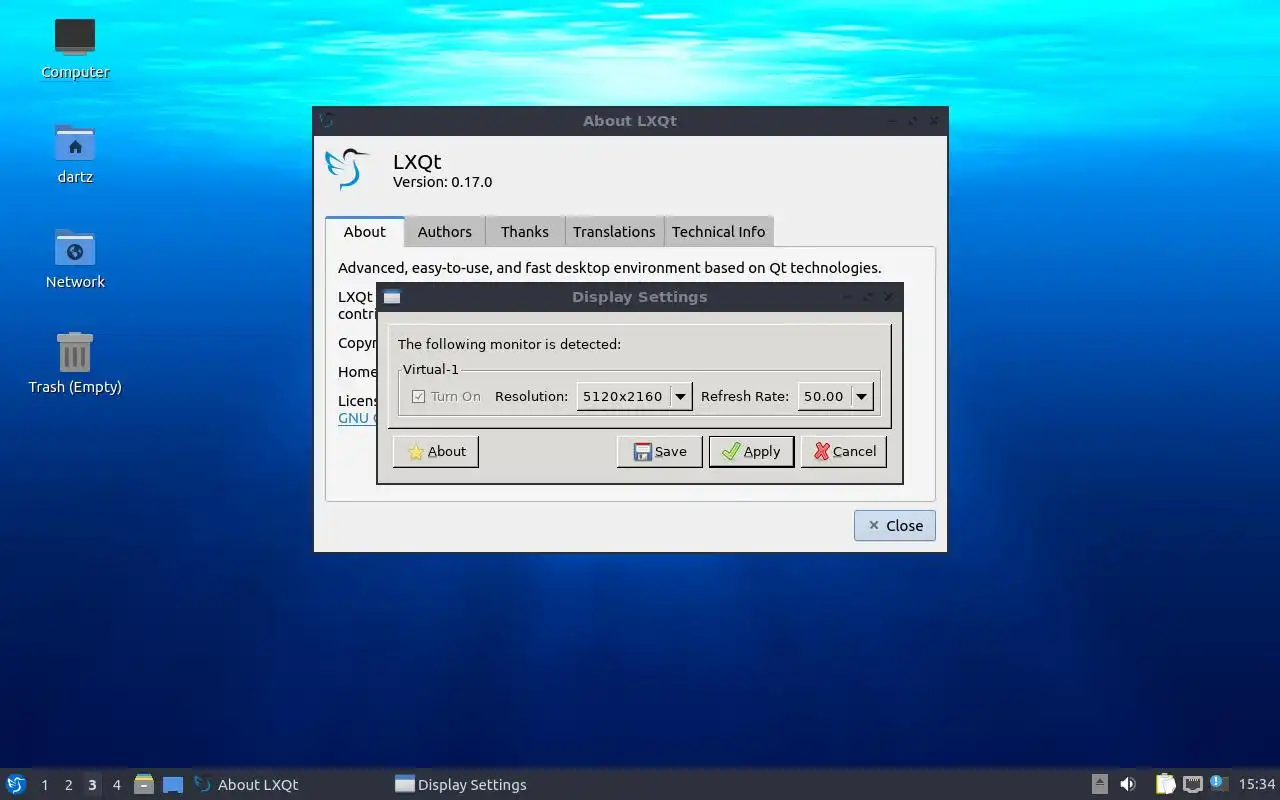Click the 'Virtual-1' group label
Screen dimensions: 1280x800
tap(431, 369)
